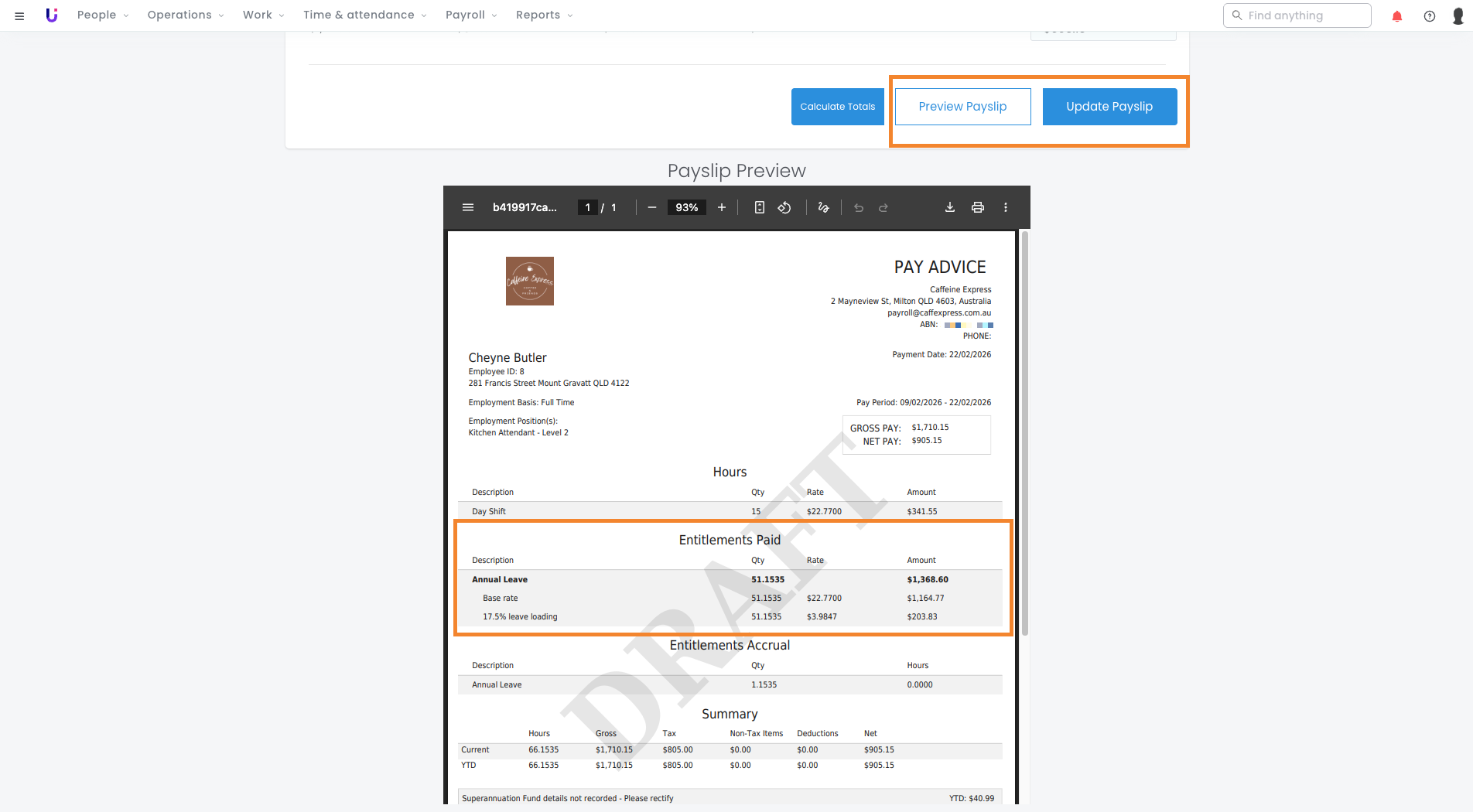The width and height of the screenshot is (1473, 812).
Task: Open the help question mark icon
Action: pyautogui.click(x=1429, y=15)
